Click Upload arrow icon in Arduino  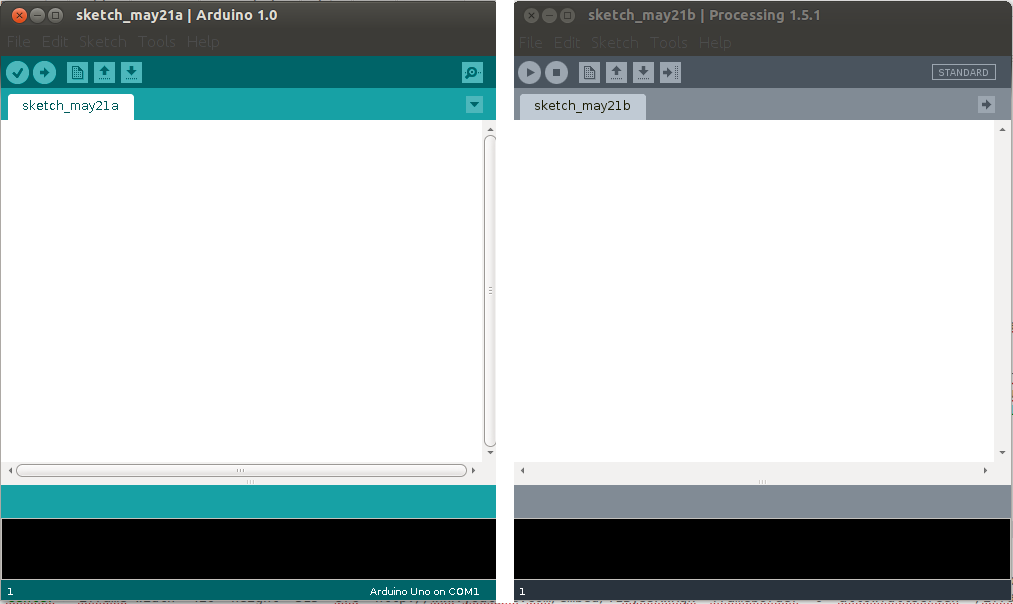tap(45, 72)
